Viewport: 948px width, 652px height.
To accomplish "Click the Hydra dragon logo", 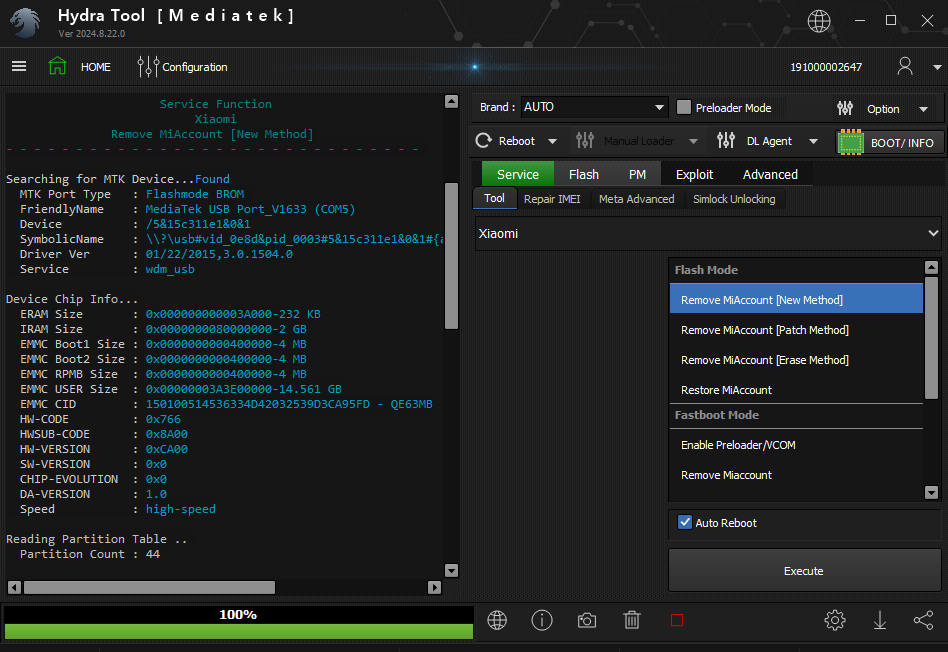I will point(25,23).
